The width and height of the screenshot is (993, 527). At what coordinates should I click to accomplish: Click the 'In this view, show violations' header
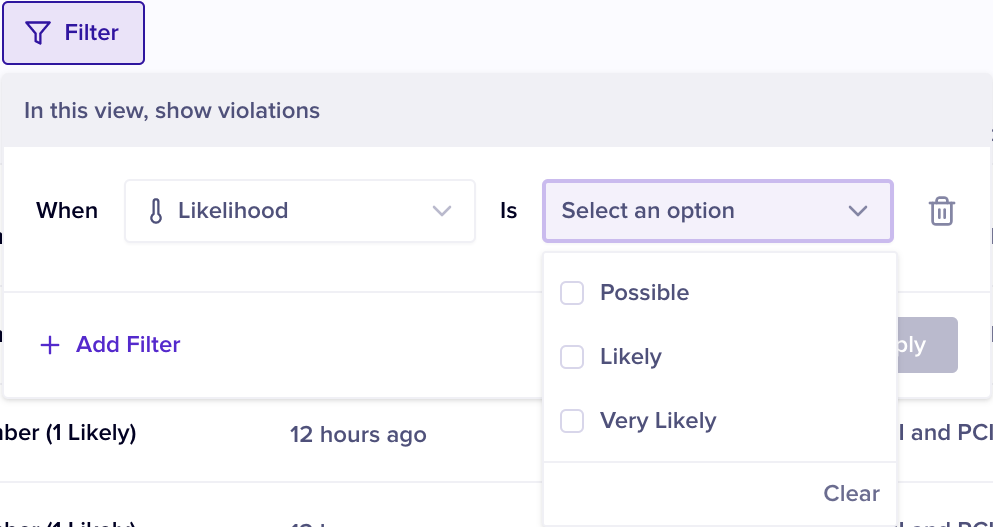(x=172, y=110)
